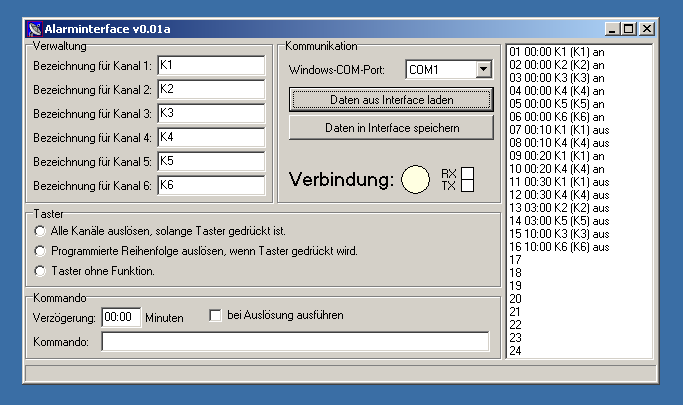
Task: Open the Windows-COM-Port dropdown arrow
Action: pos(484,70)
